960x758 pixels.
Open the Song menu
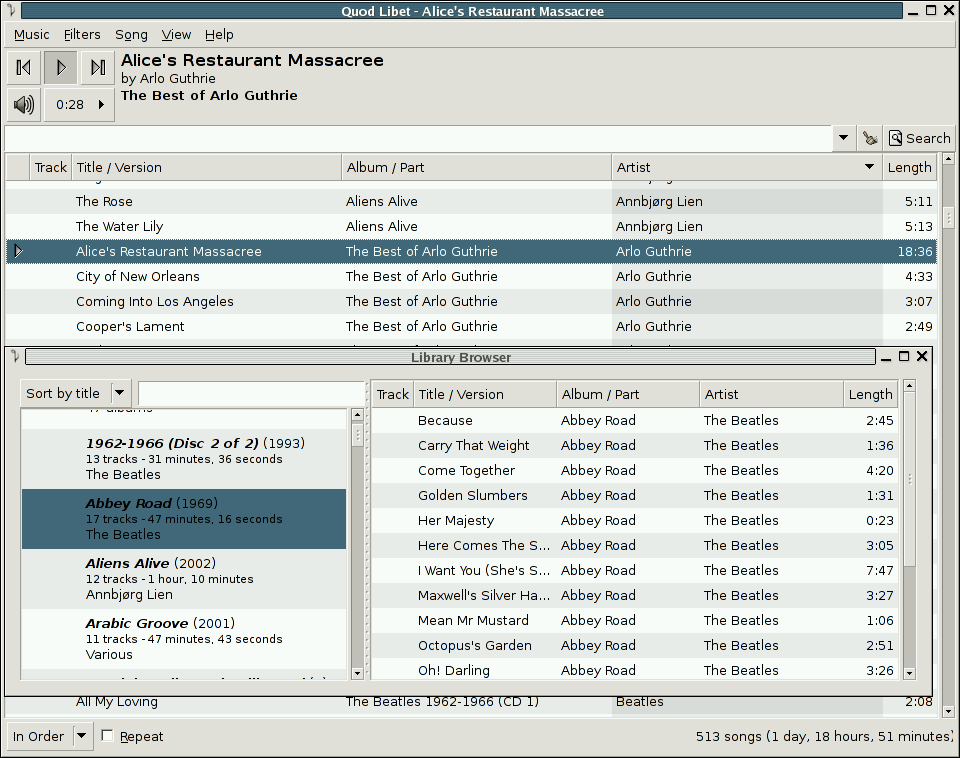click(131, 34)
